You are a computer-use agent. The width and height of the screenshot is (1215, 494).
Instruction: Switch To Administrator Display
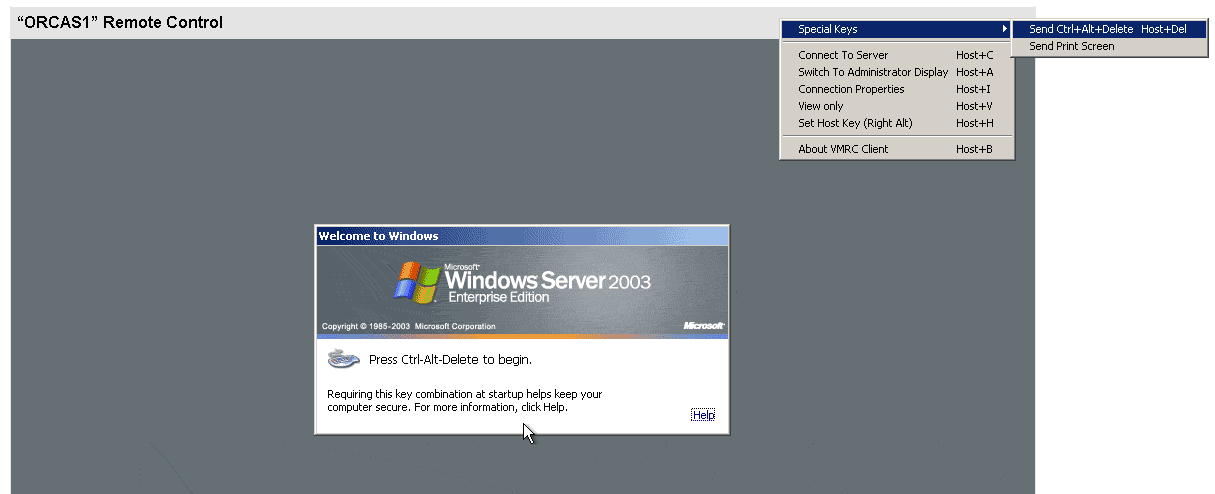(897, 72)
